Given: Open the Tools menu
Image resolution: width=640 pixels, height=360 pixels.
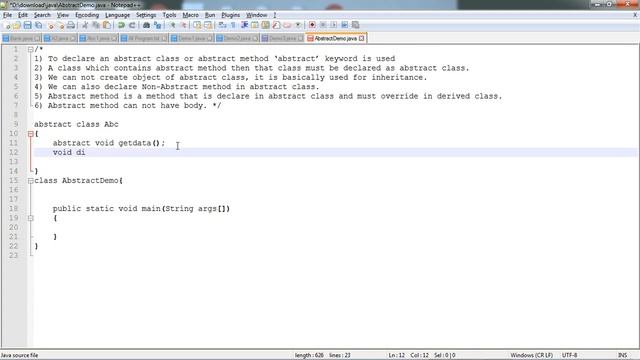Looking at the screenshot, I should [169, 15].
